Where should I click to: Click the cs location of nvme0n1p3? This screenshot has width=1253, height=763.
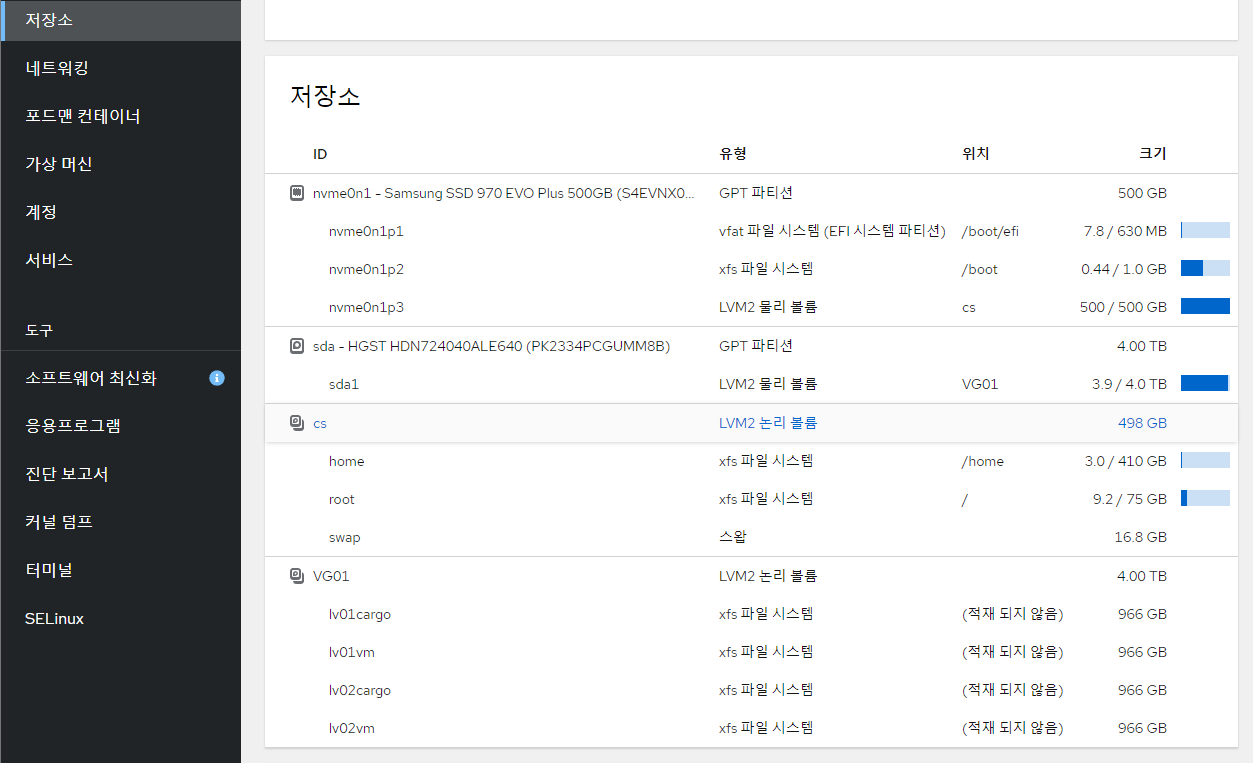tap(968, 307)
